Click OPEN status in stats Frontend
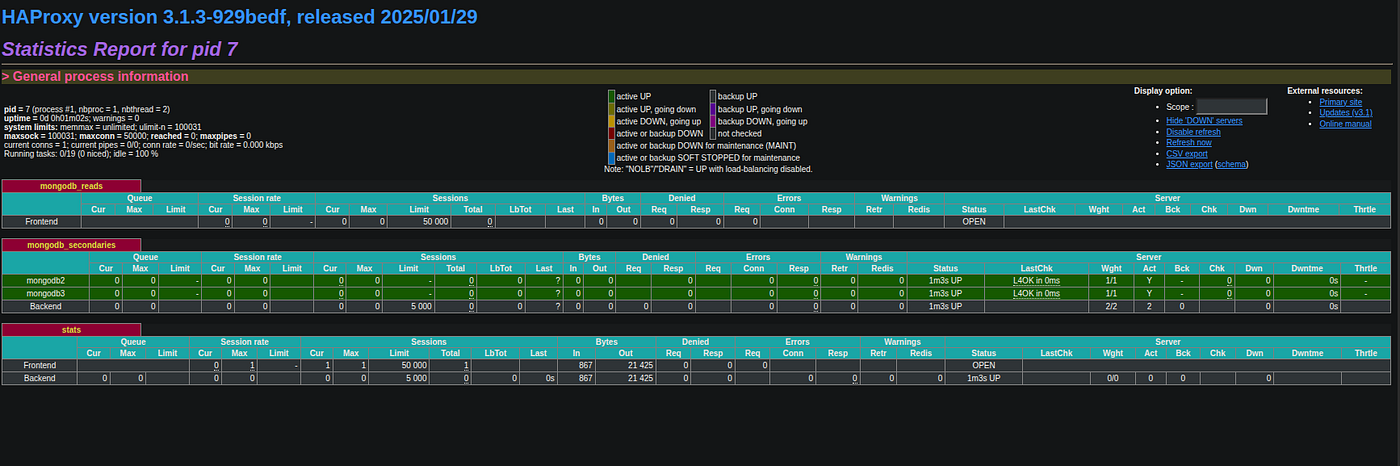 [982, 366]
